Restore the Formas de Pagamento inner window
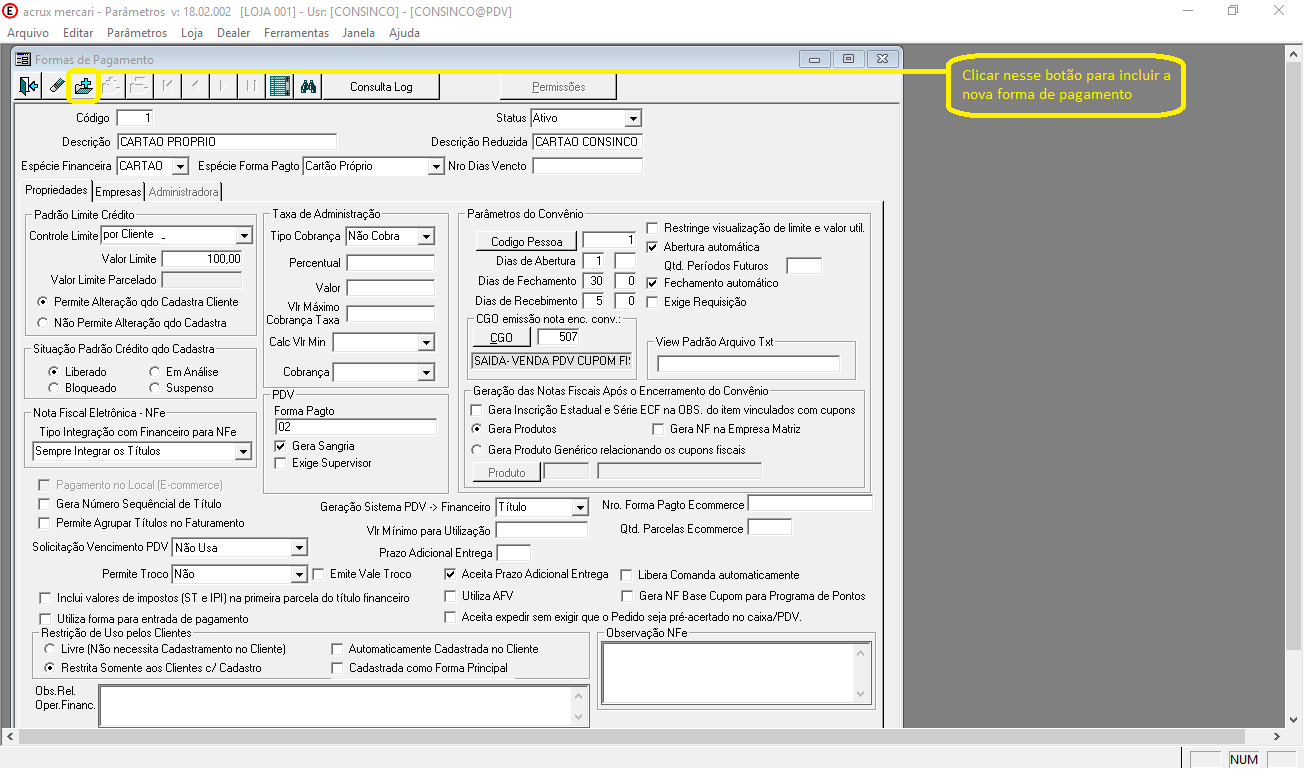The width and height of the screenshot is (1304, 771). (848, 59)
